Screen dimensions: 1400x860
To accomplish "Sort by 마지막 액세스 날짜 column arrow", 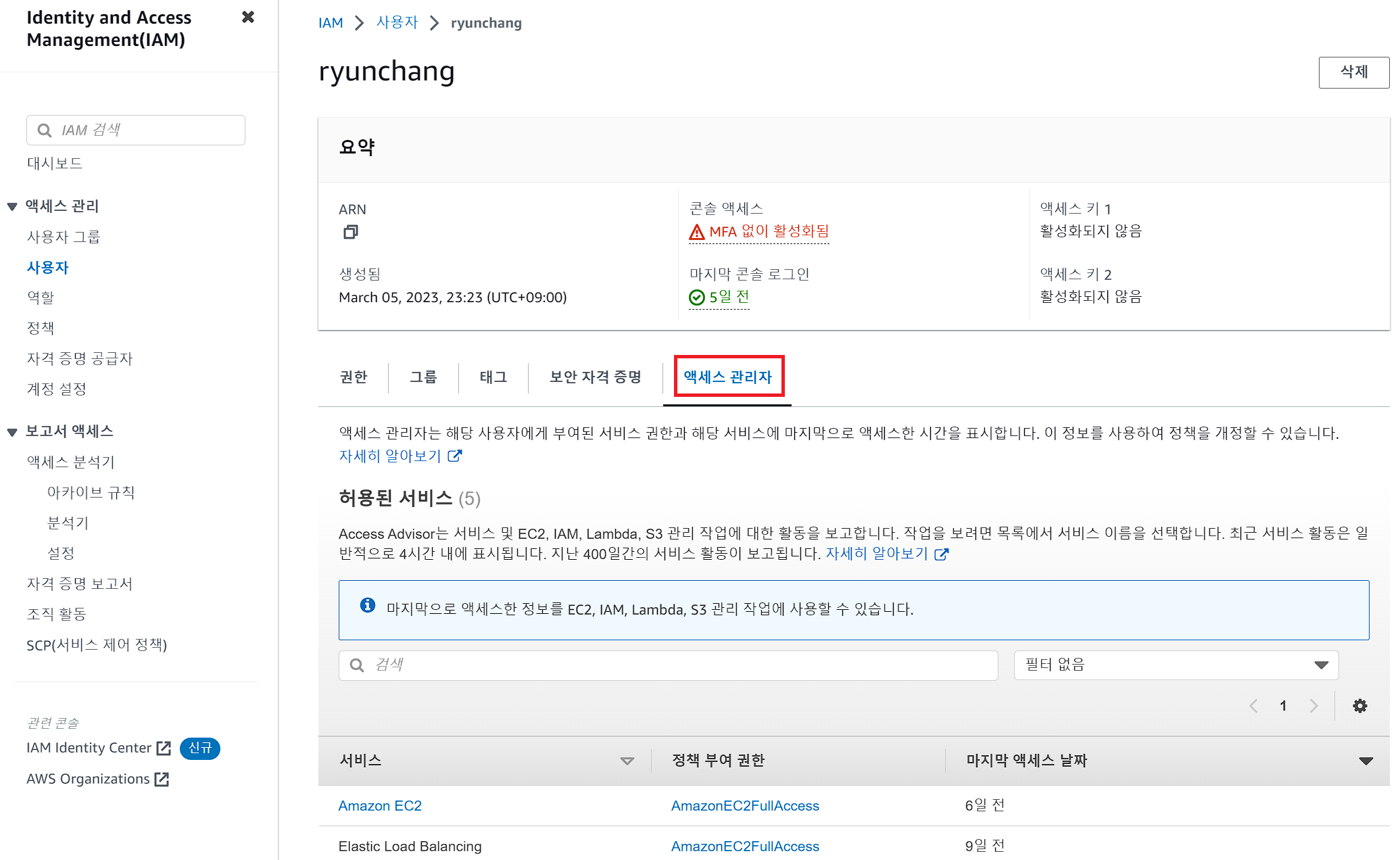I will pyautogui.click(x=1366, y=761).
